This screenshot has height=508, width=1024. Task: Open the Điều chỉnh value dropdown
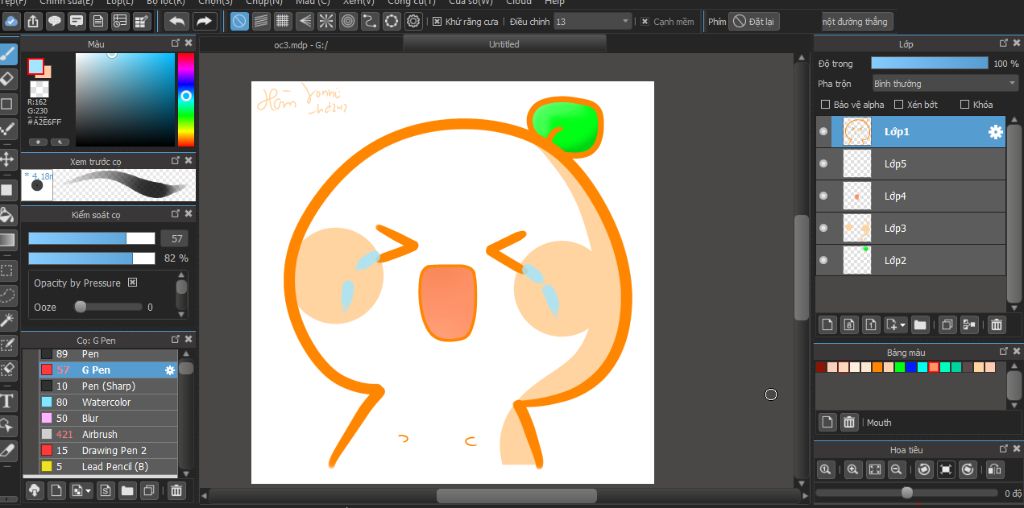pos(592,22)
